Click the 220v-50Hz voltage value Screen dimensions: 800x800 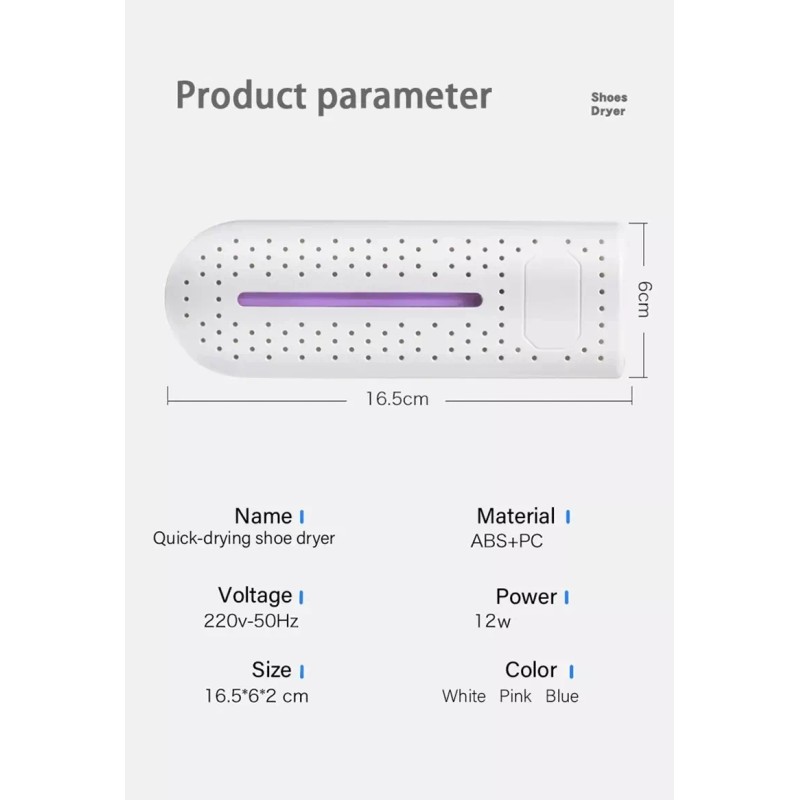click(x=251, y=620)
